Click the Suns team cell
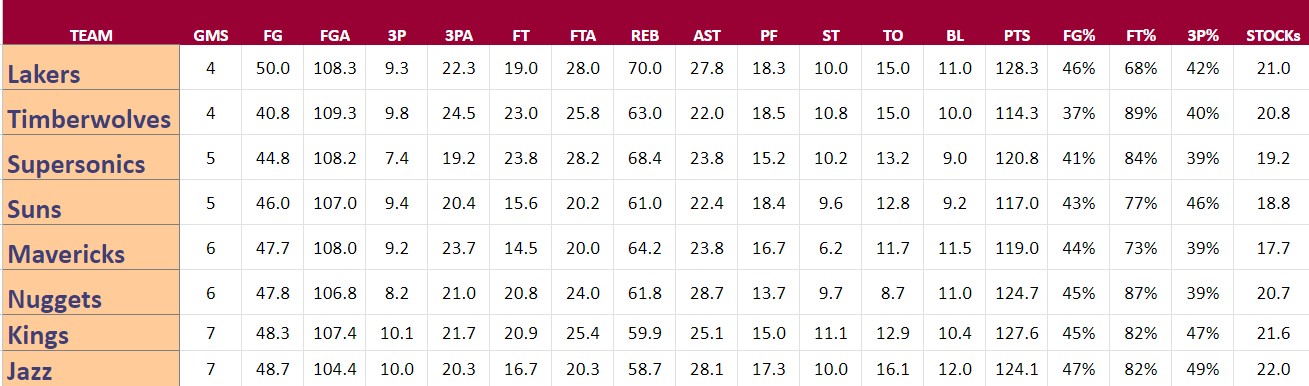The image size is (1309, 386). [91, 203]
